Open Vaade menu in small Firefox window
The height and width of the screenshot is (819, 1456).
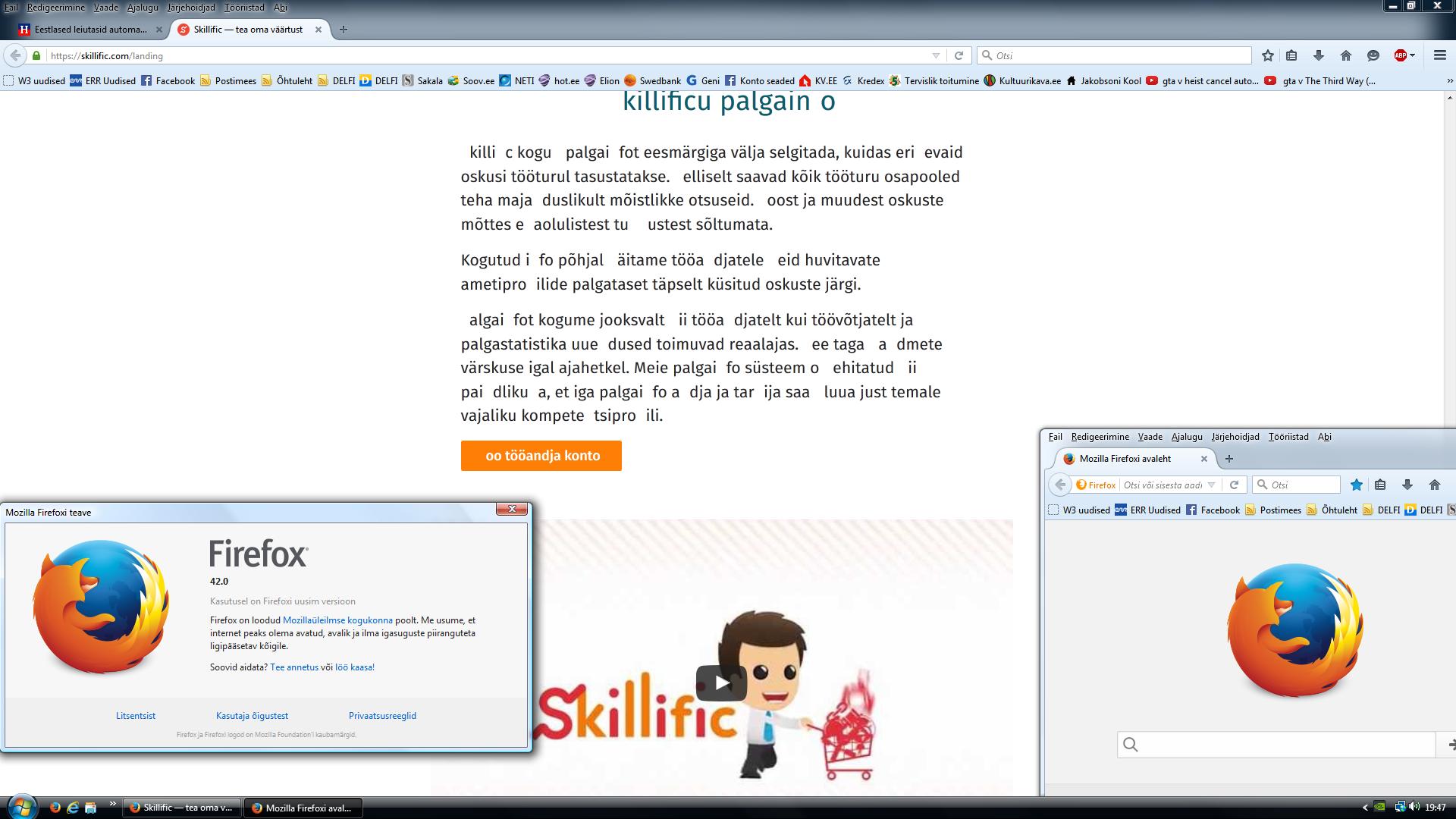coord(1150,437)
